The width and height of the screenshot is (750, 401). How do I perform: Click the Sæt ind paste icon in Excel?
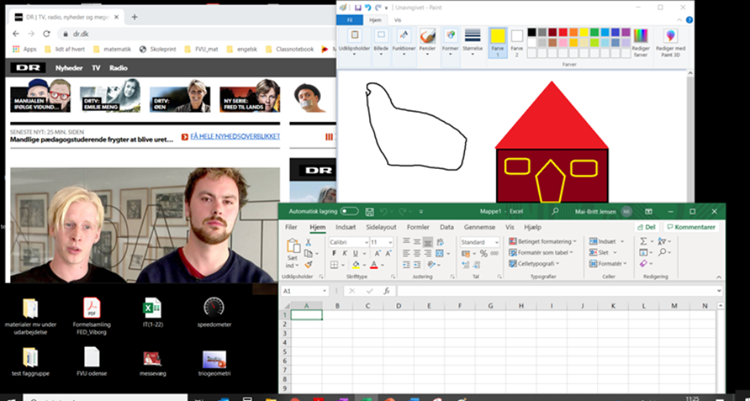(x=293, y=248)
